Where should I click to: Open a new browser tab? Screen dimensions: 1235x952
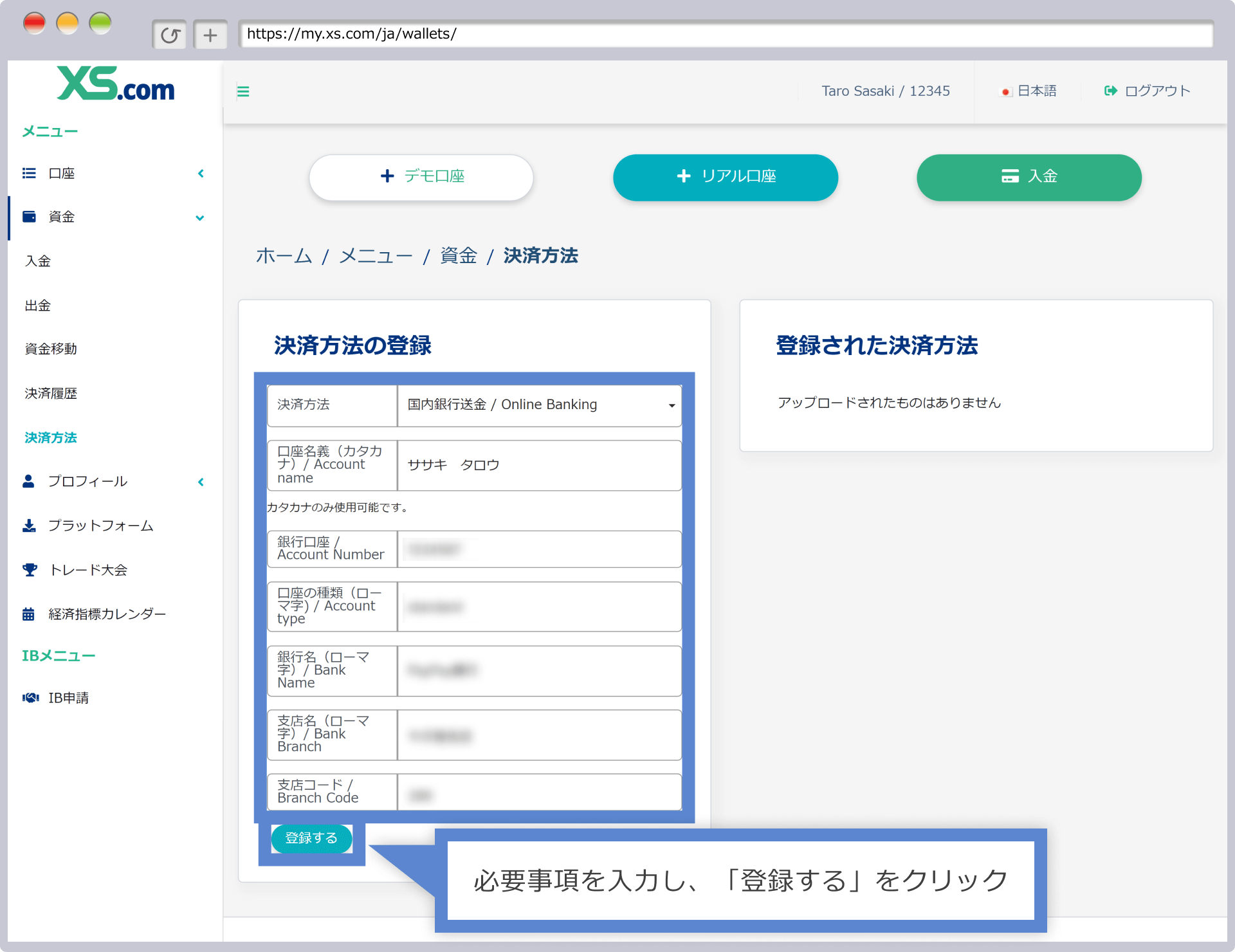pyautogui.click(x=210, y=35)
